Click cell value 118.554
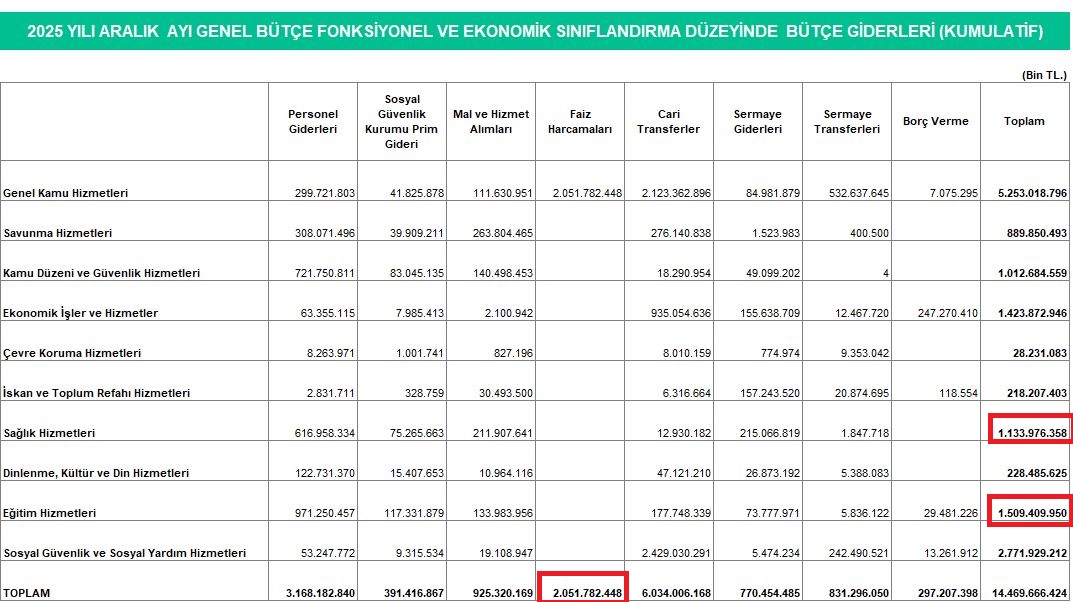 coord(958,393)
